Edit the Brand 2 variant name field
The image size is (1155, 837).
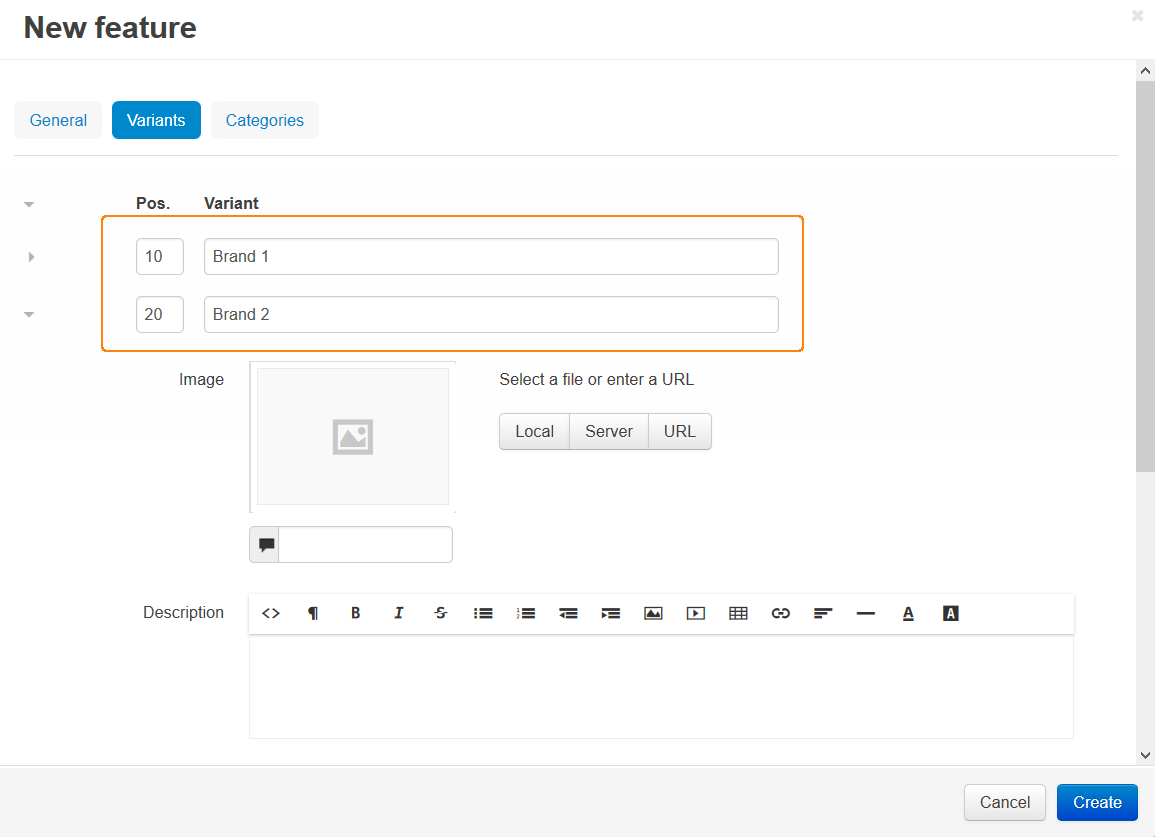click(491, 315)
